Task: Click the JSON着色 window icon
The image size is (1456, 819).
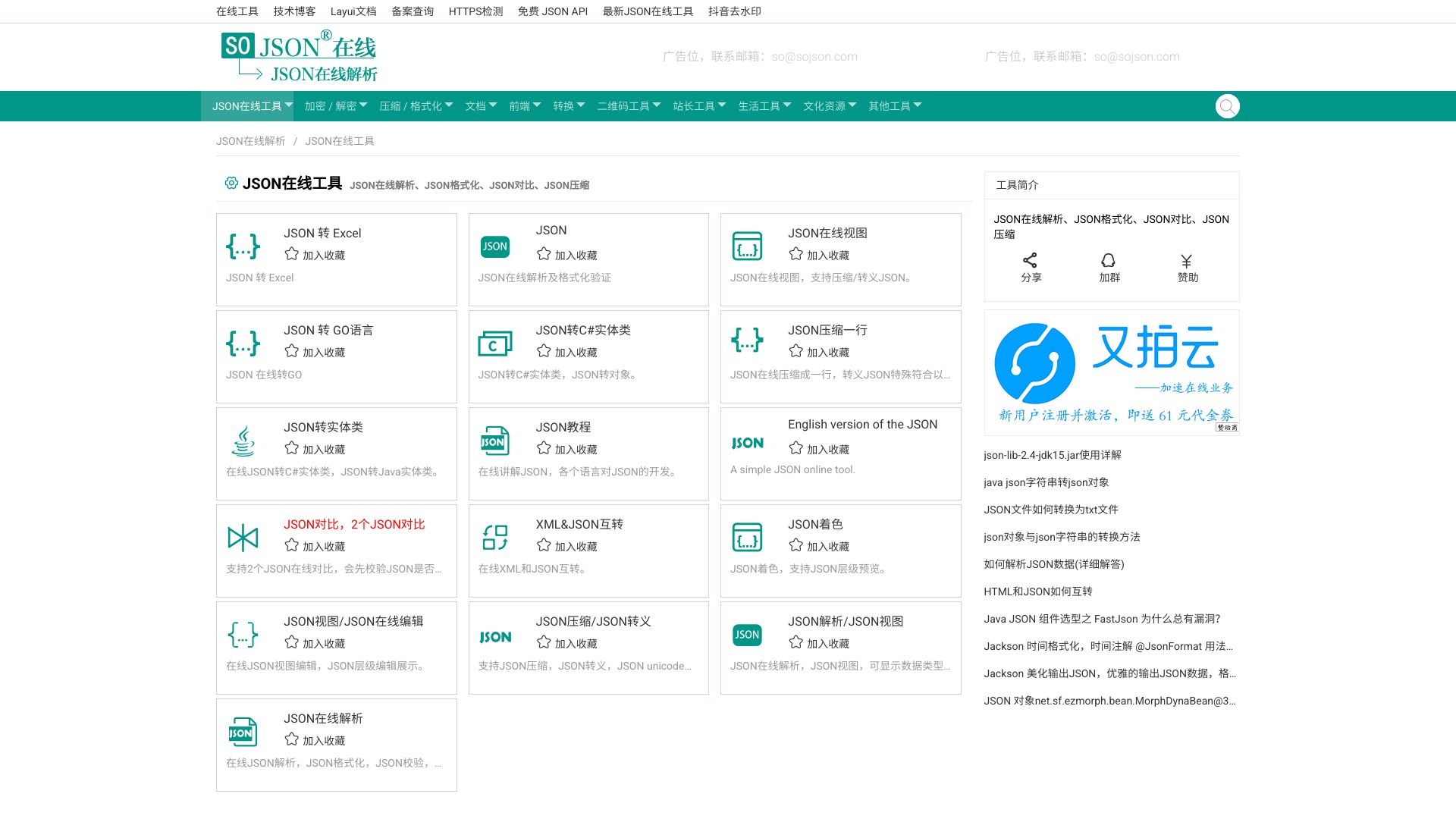Action: coord(747,538)
